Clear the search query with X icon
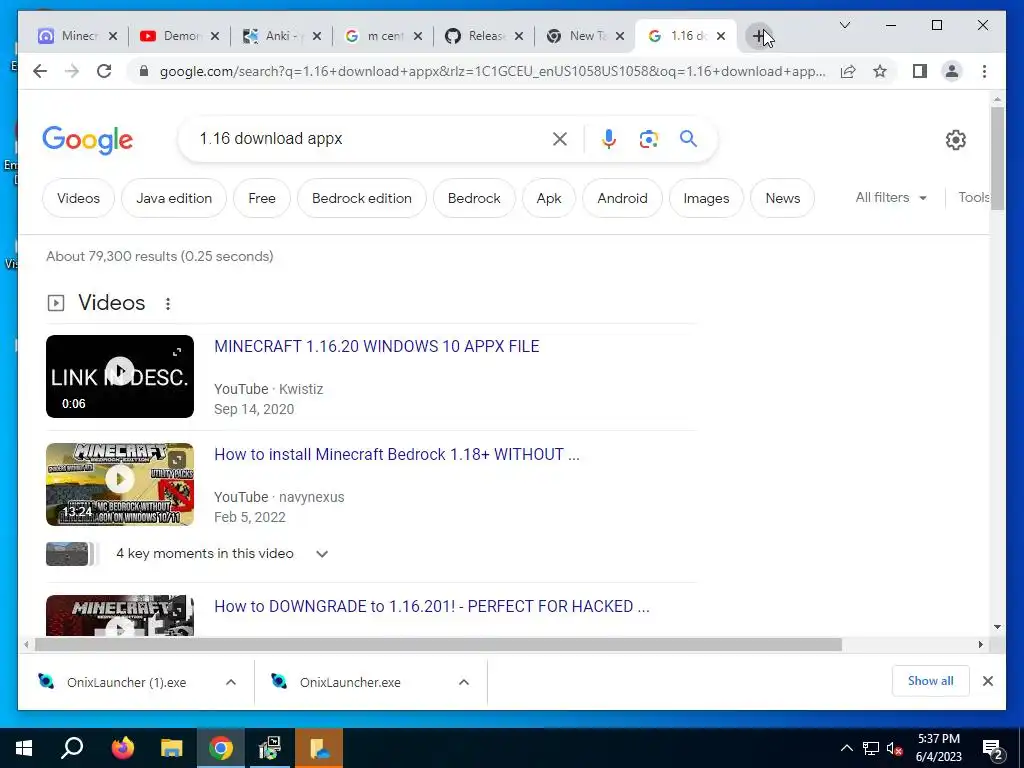 click(560, 139)
